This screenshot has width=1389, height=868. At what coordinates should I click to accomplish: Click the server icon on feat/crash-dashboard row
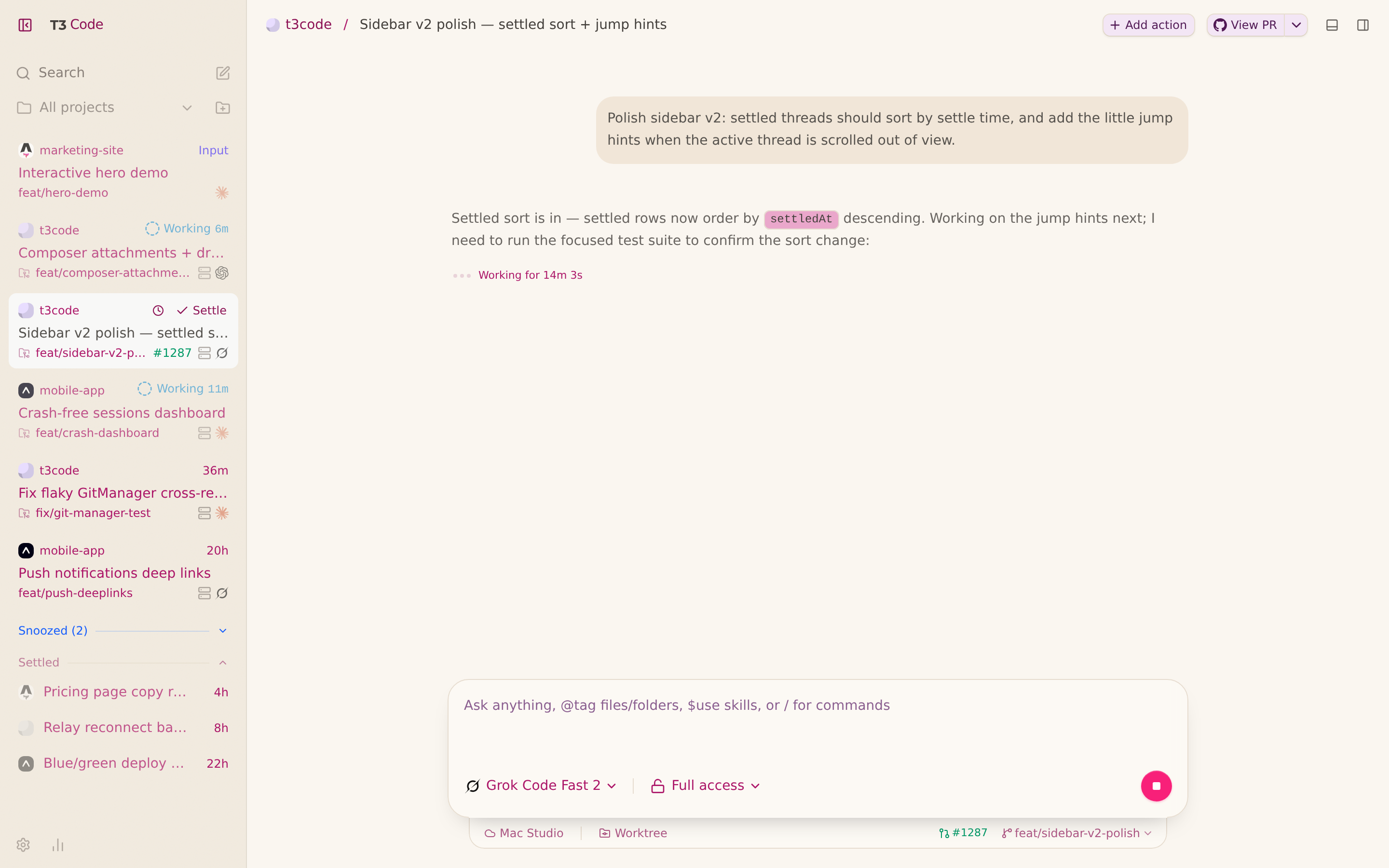click(204, 433)
